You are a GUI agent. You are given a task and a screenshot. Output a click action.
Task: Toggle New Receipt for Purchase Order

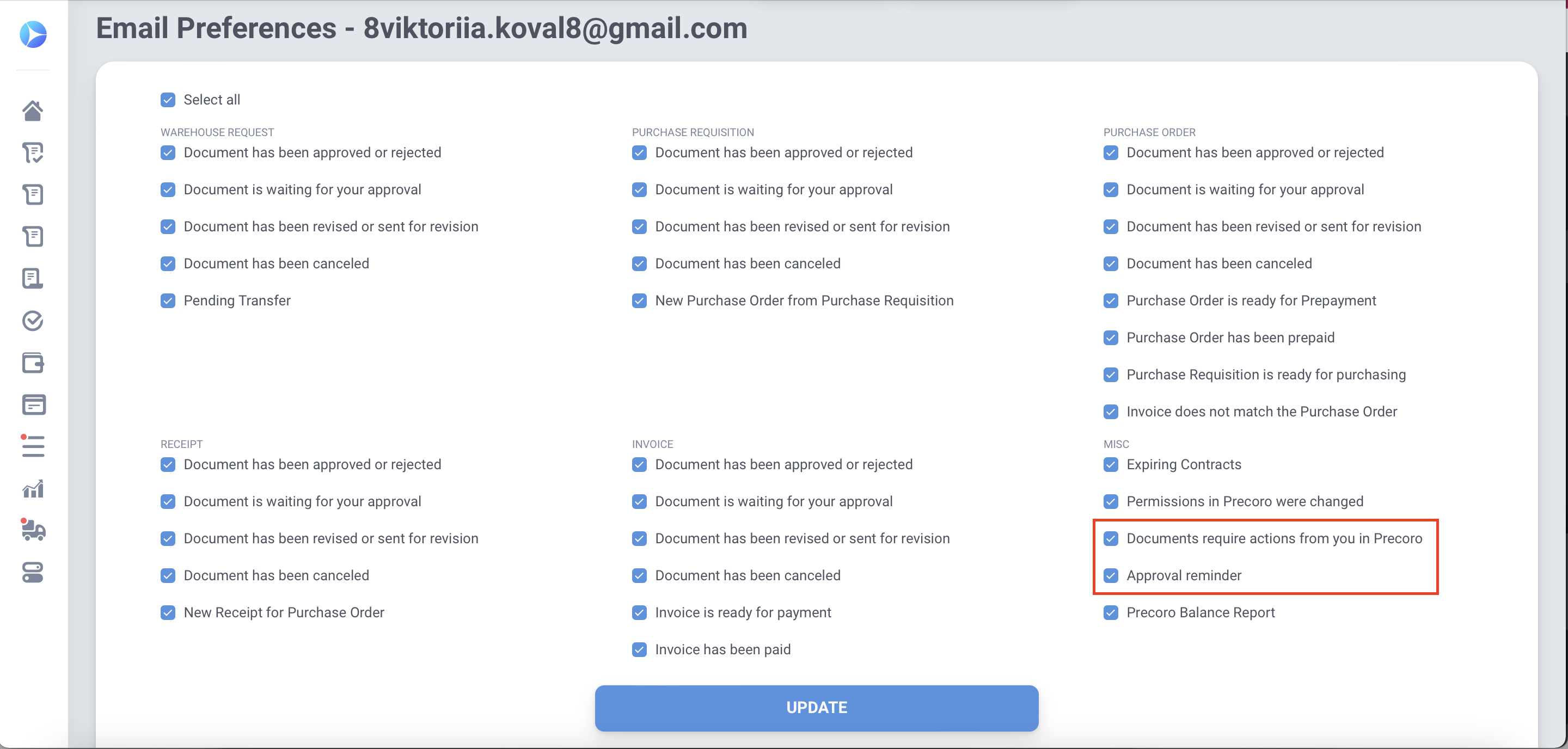[168, 613]
